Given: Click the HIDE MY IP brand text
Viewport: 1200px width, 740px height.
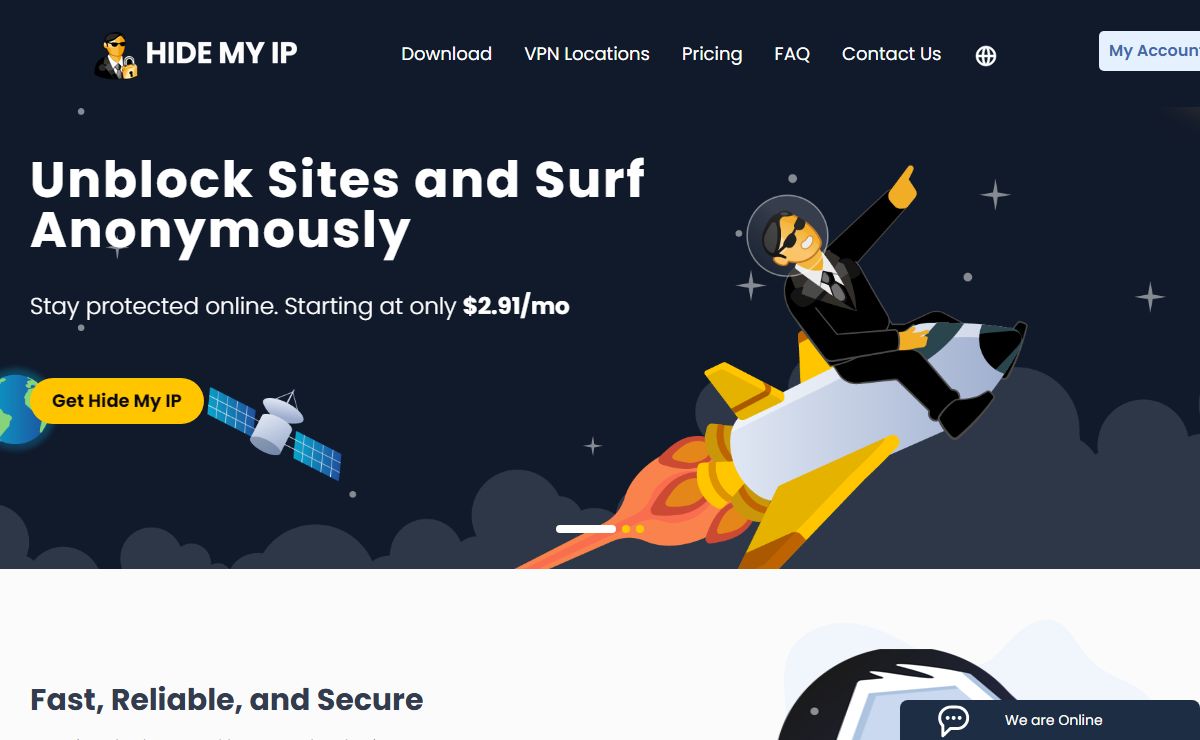Looking at the screenshot, I should 222,53.
